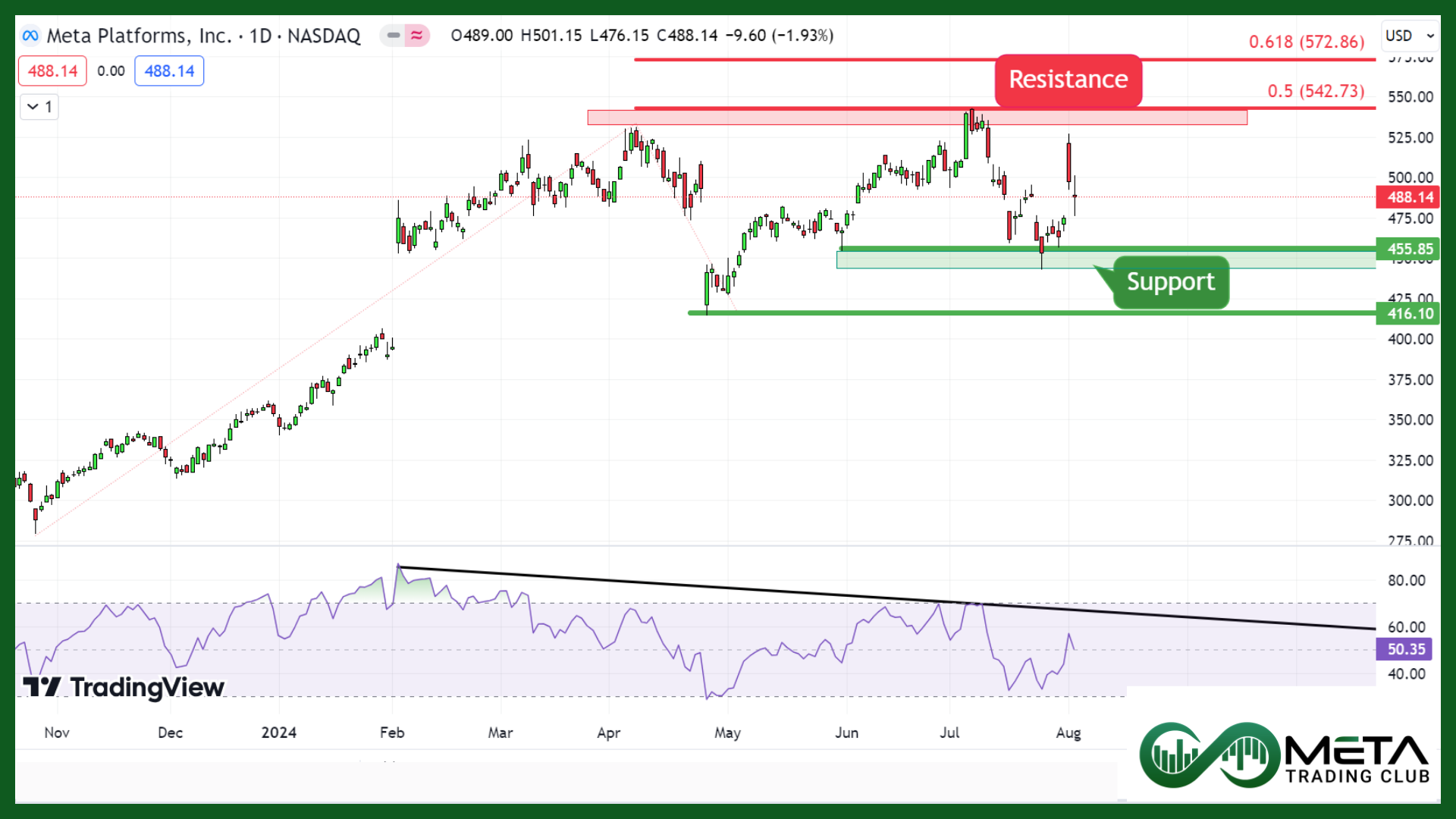Click the green 416.10 support price label

click(1409, 313)
